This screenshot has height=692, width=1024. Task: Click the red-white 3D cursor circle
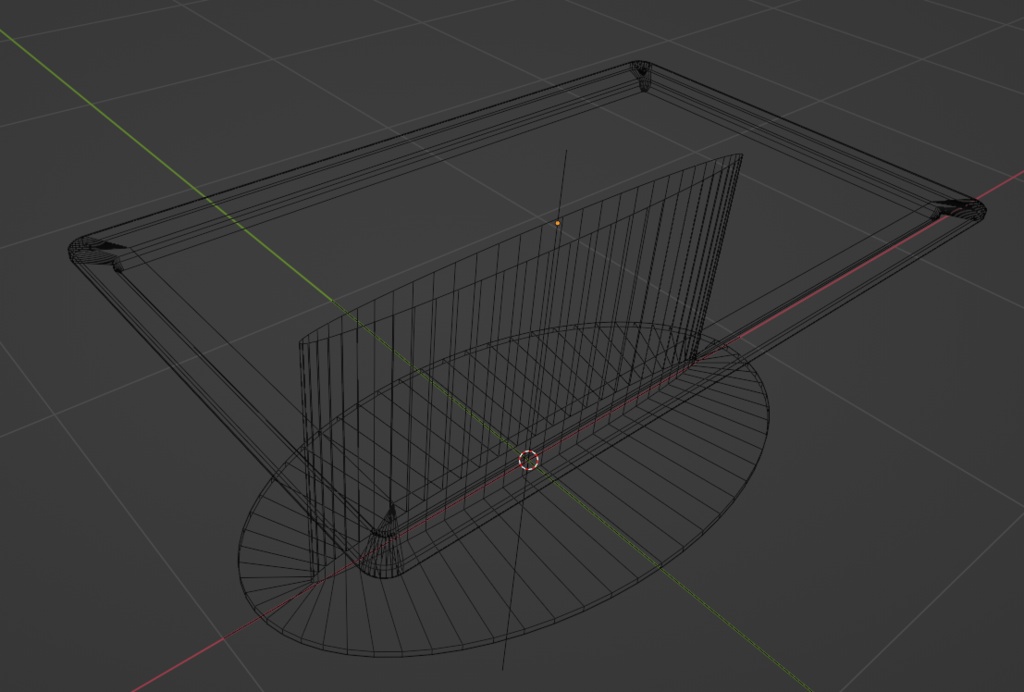pos(529,460)
